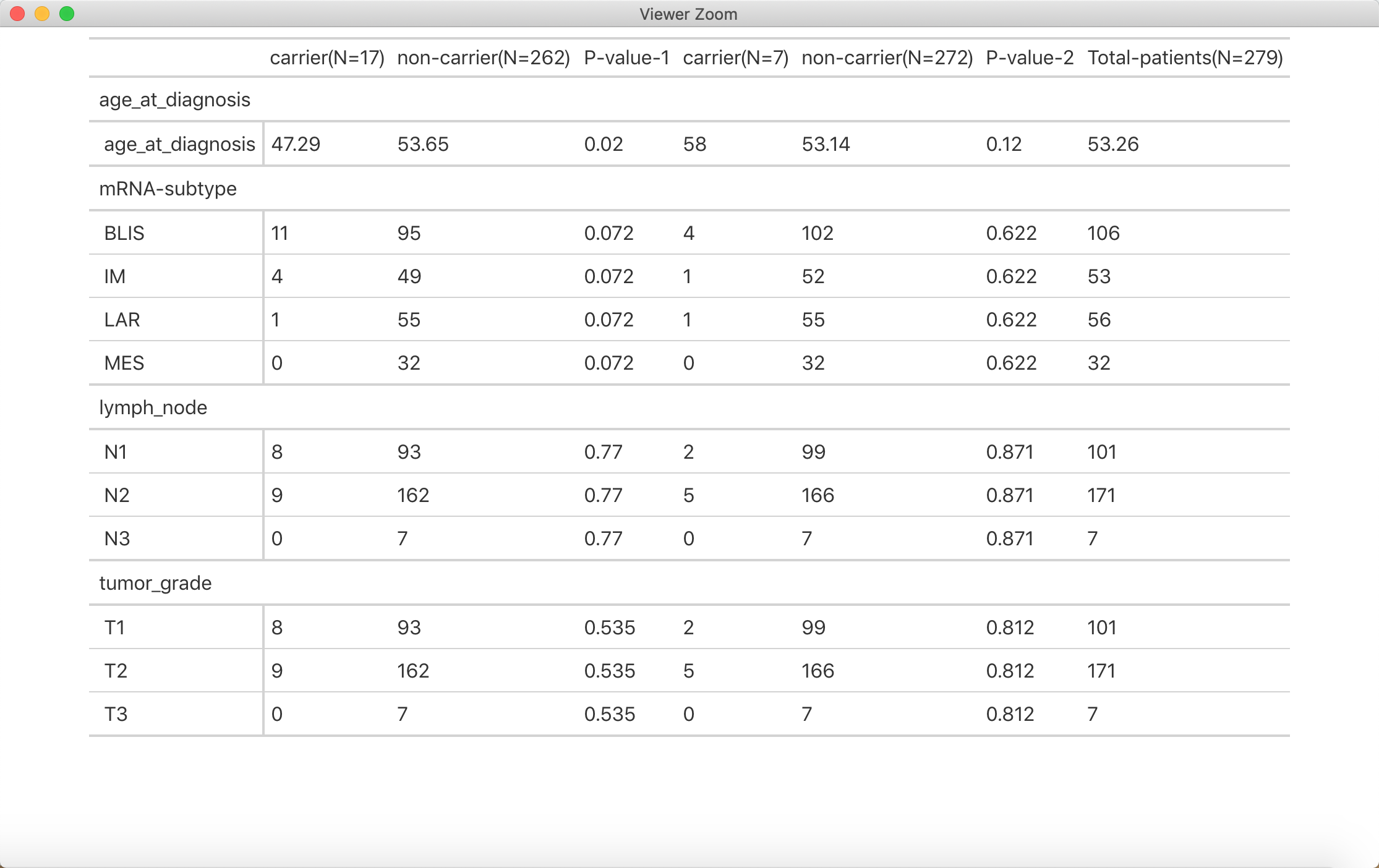The width and height of the screenshot is (1379, 868).
Task: Click the non-carrier(N=262) column header
Action: click(484, 57)
